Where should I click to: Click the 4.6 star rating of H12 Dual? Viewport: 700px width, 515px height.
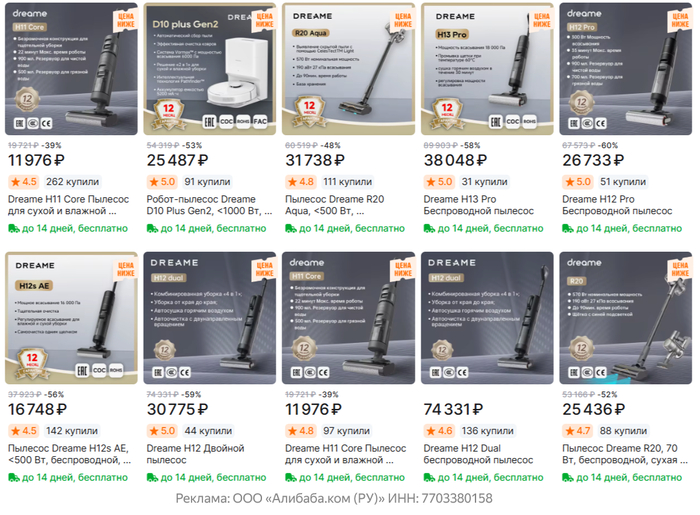point(439,431)
